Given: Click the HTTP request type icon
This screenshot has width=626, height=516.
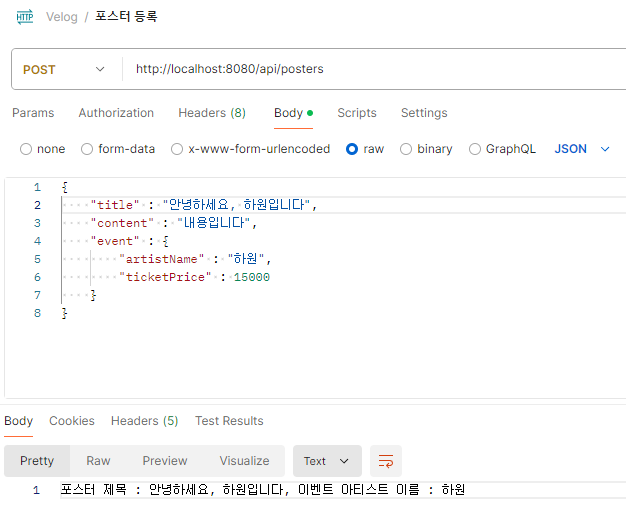Looking at the screenshot, I should (25, 17).
